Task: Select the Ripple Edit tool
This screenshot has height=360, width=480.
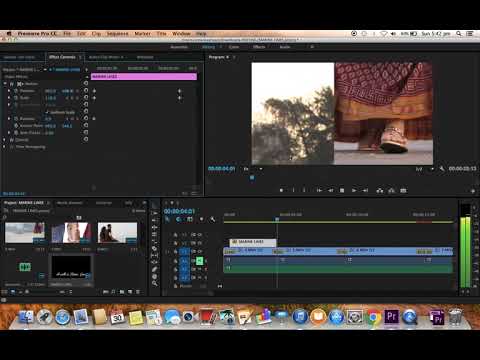Action: point(155,227)
